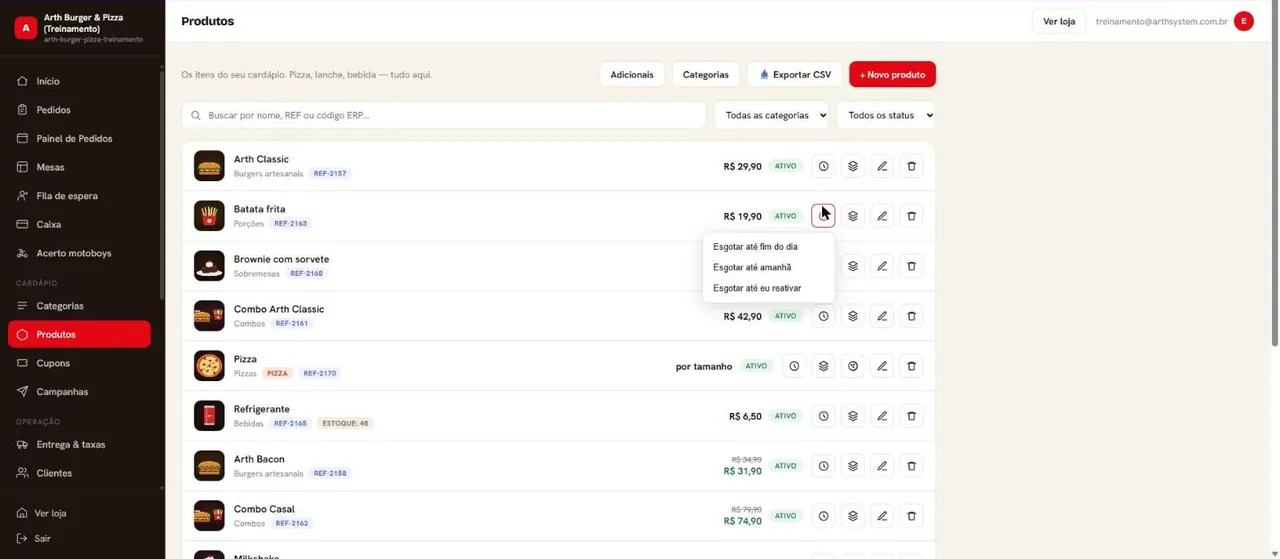The width and height of the screenshot is (1280, 559).
Task: Delete the Batata frita product
Action: [x=911, y=216]
